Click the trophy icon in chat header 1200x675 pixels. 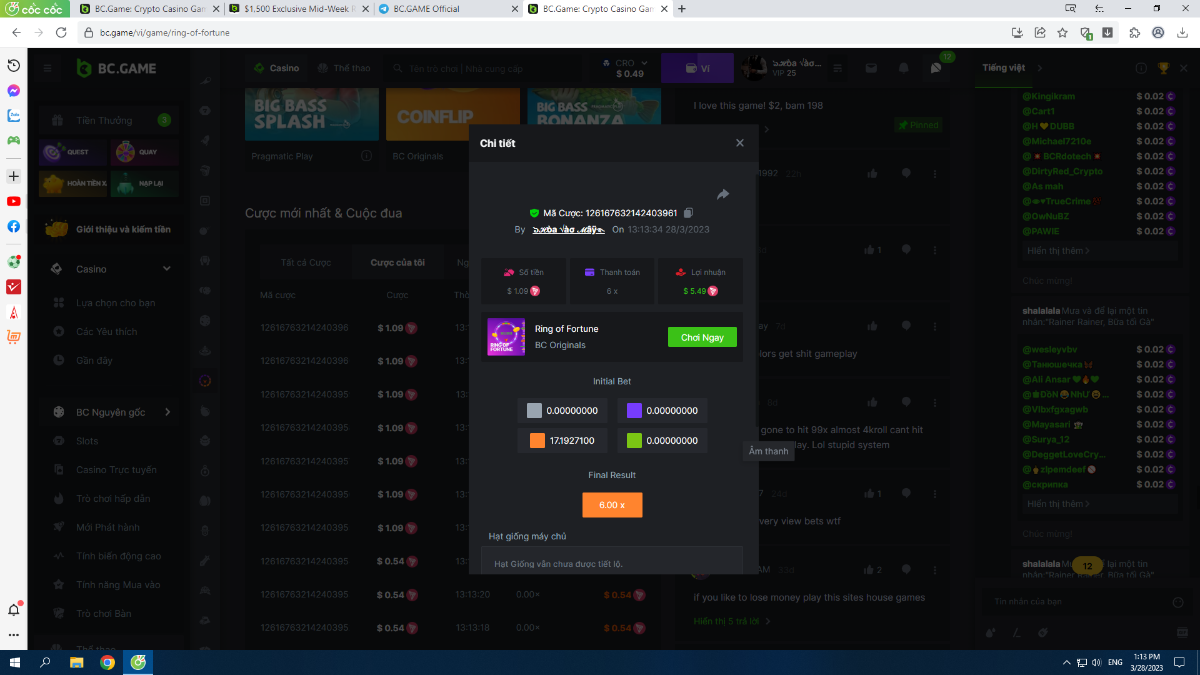(1163, 68)
